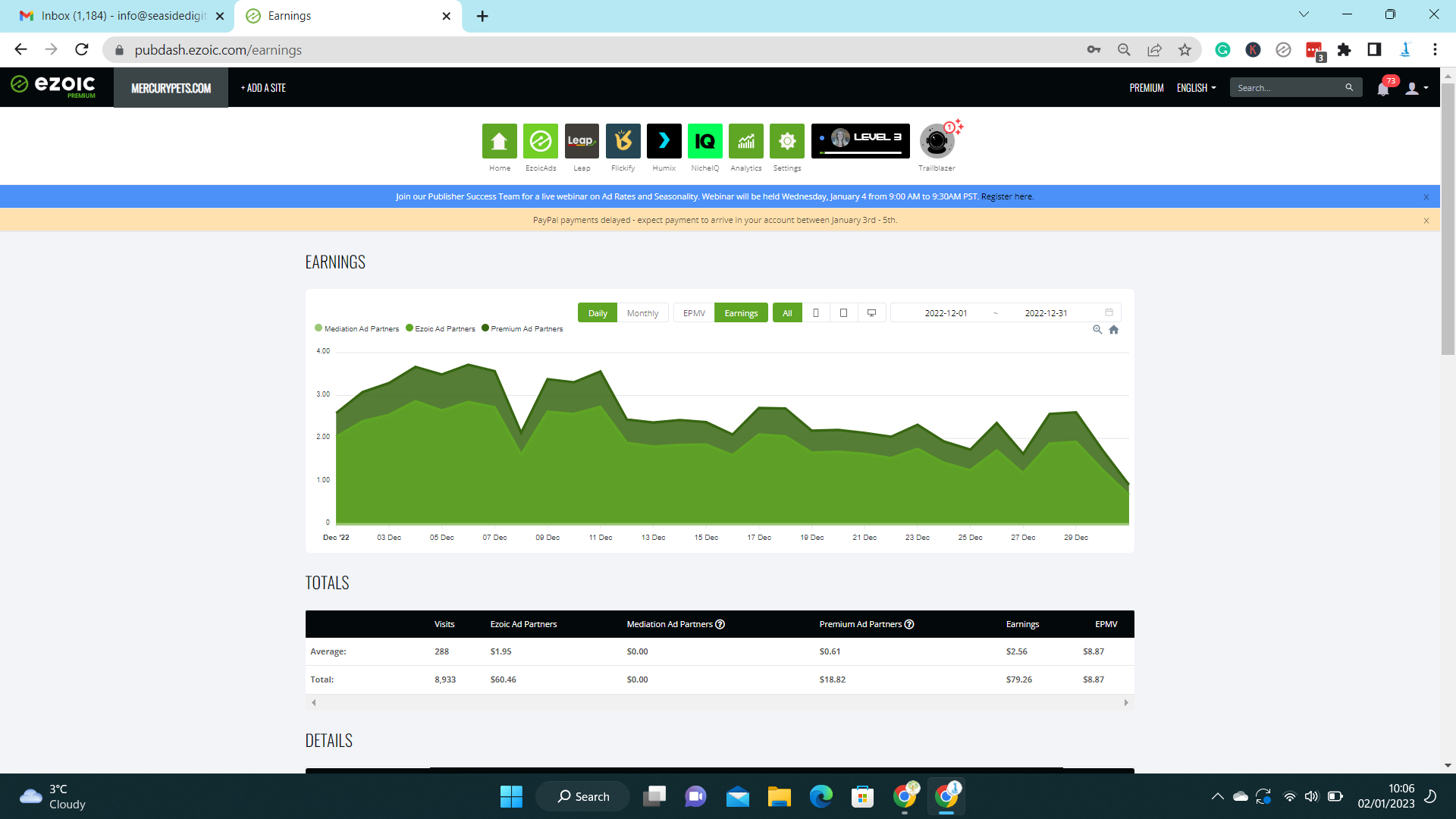Toggle Premium Ad Partners legend series

522,328
